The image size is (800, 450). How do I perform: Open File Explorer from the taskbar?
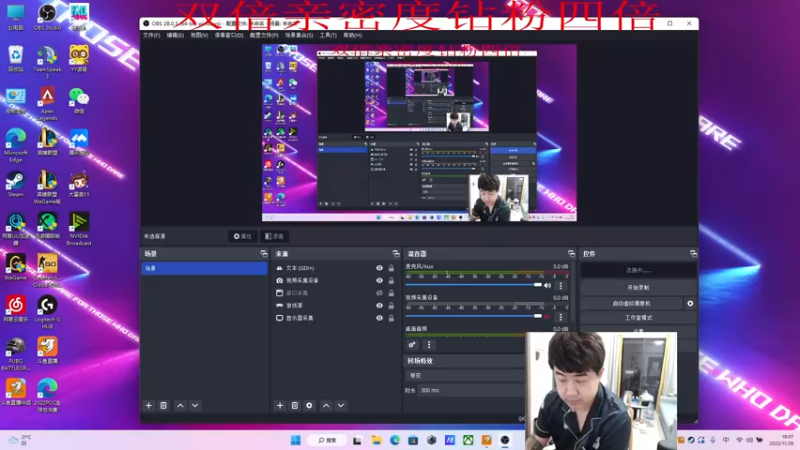(377, 440)
